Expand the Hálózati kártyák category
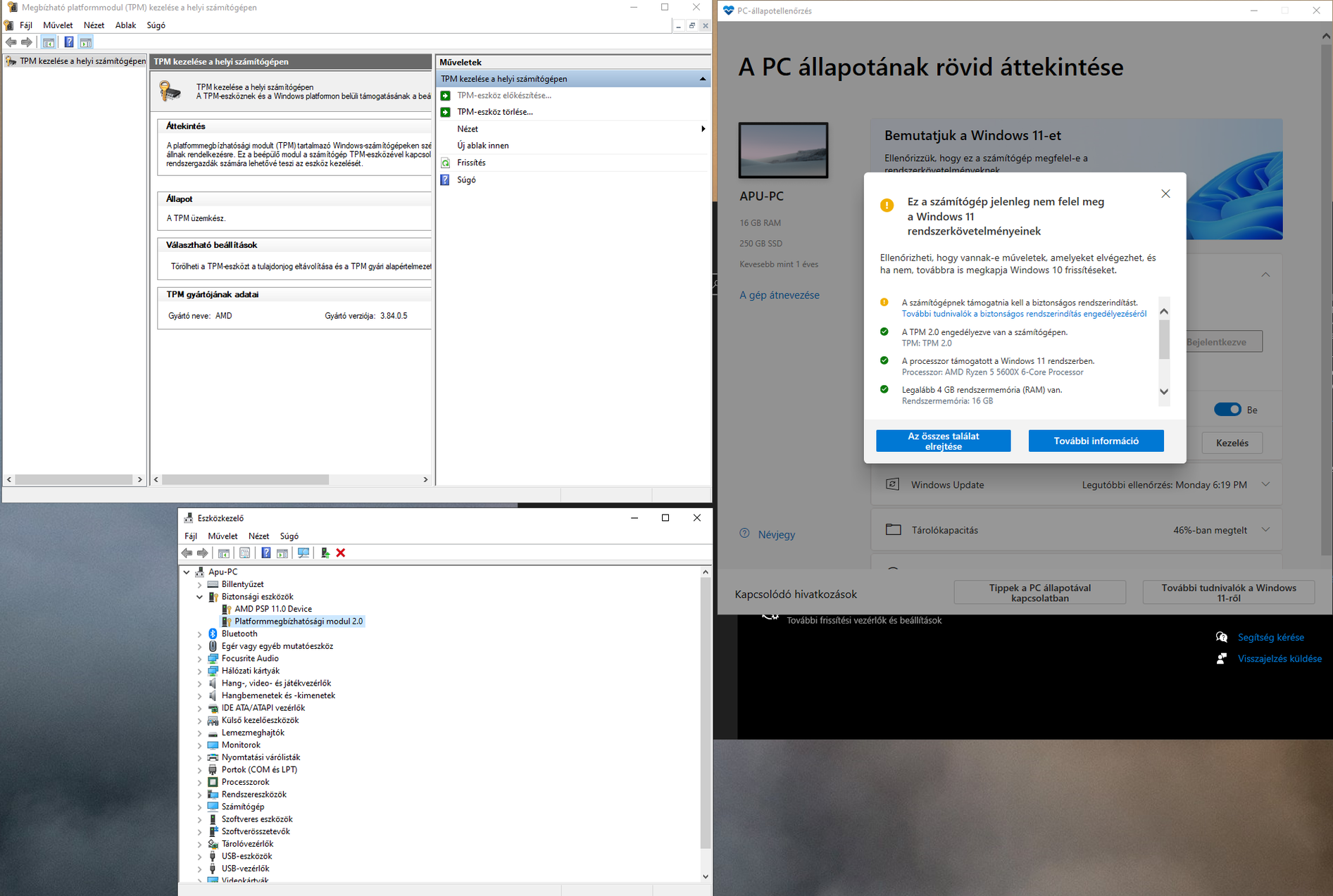The image size is (1333, 896). [x=200, y=671]
